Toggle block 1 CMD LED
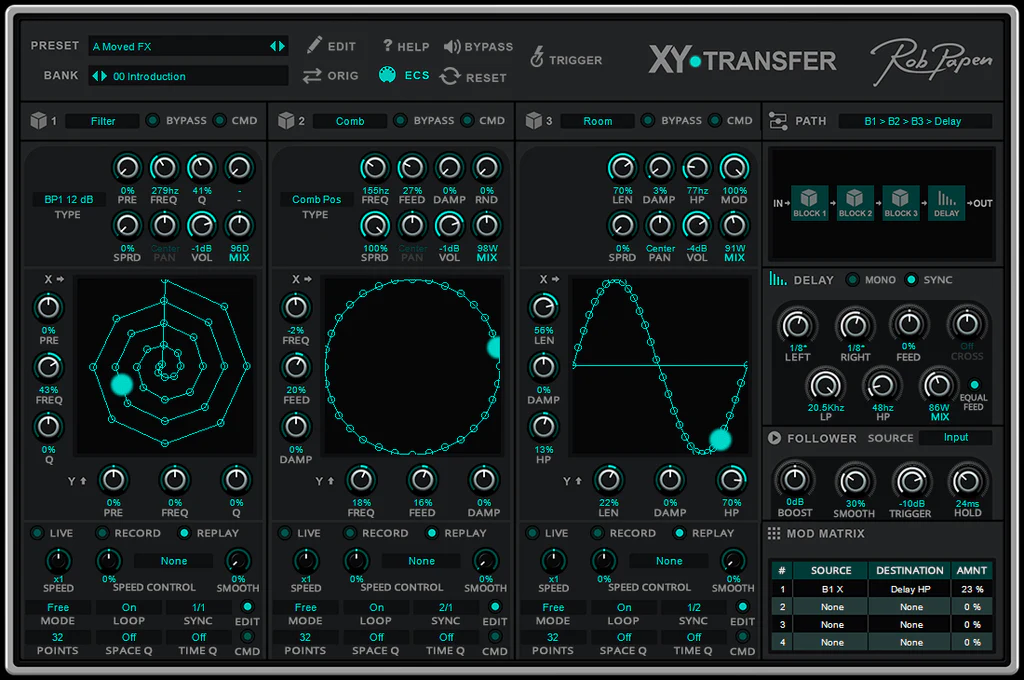 pyautogui.click(x=220, y=120)
